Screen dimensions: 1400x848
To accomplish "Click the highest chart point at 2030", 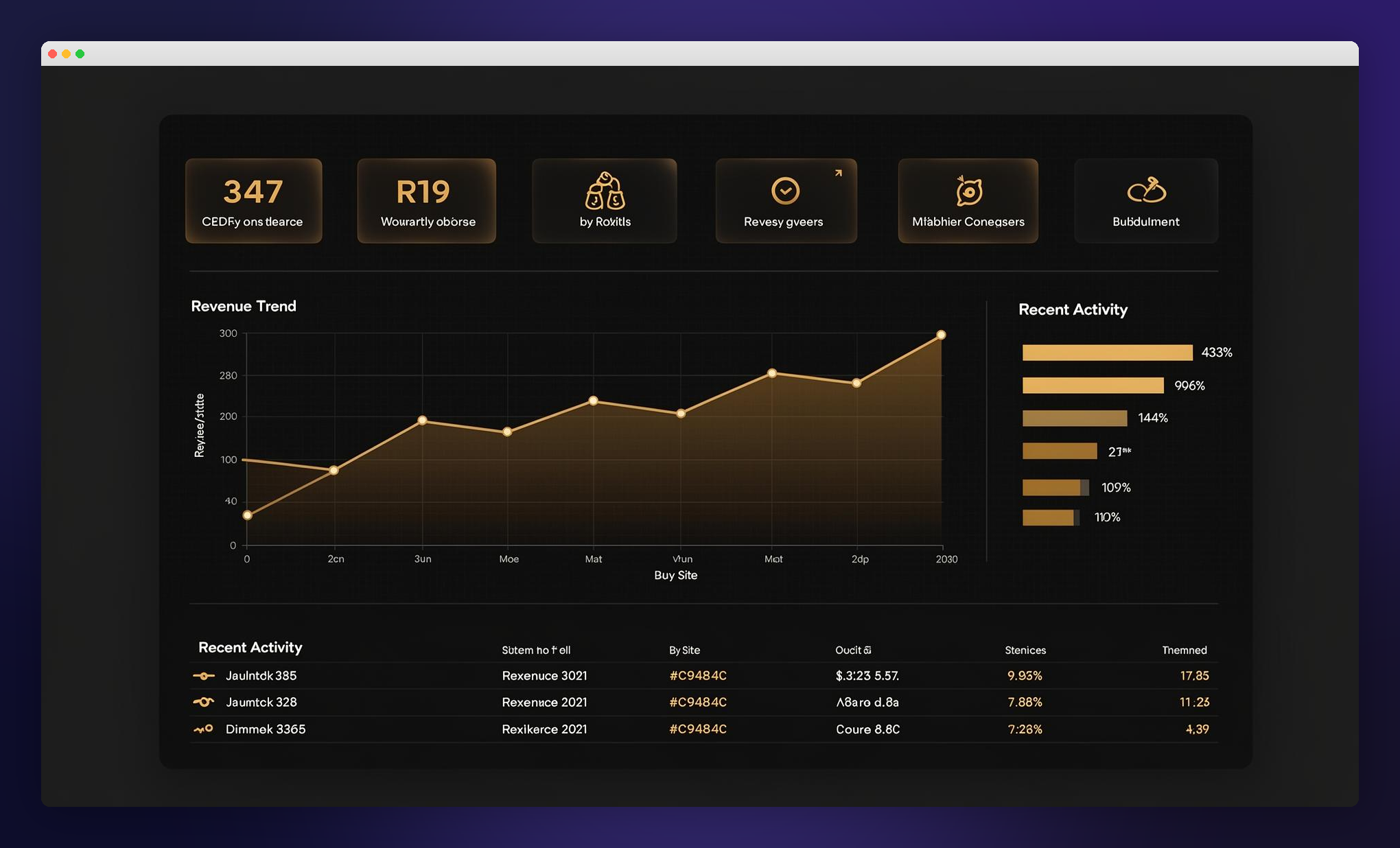I will coord(941,335).
